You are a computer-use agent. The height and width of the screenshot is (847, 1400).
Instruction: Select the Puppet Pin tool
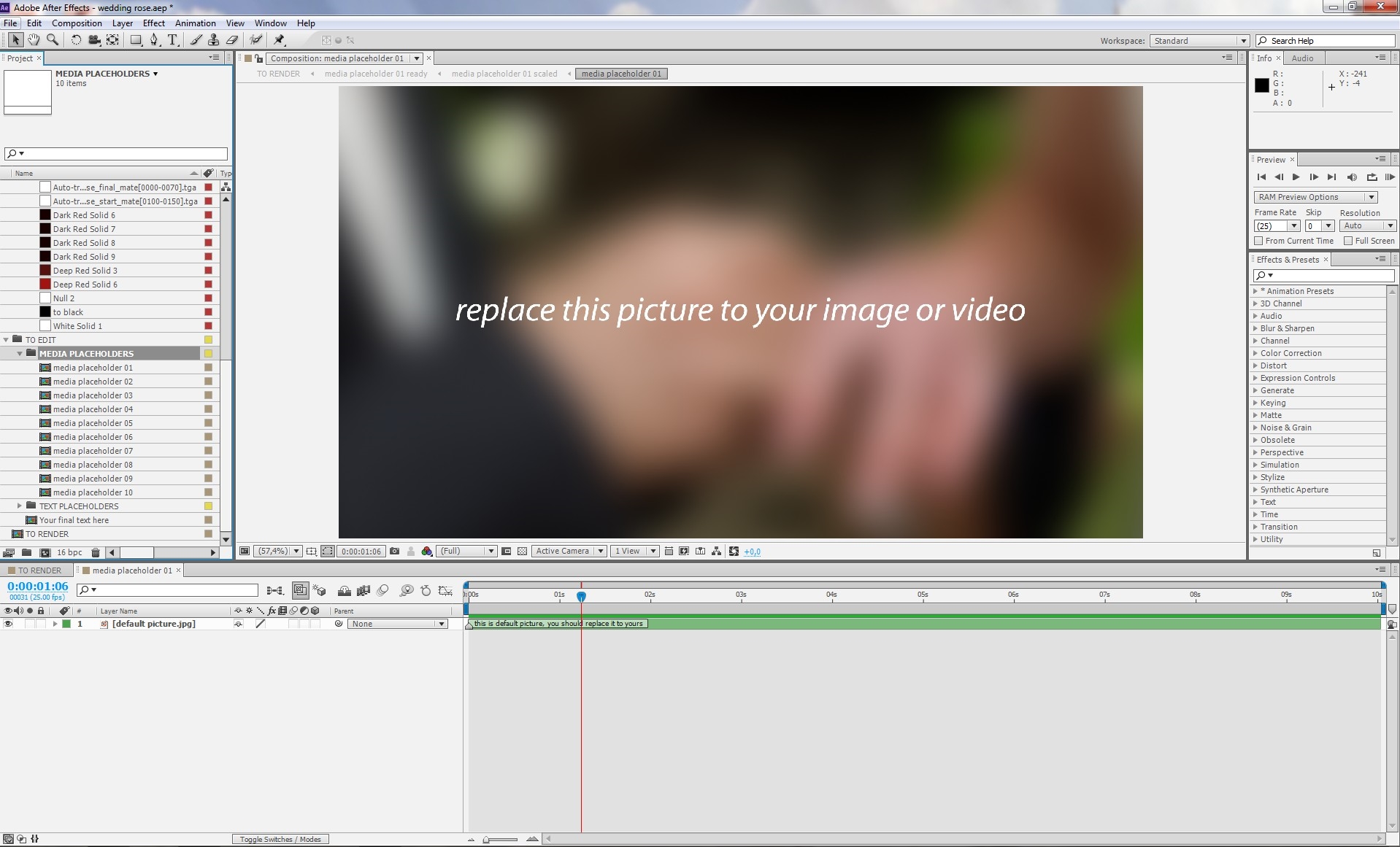tap(279, 40)
